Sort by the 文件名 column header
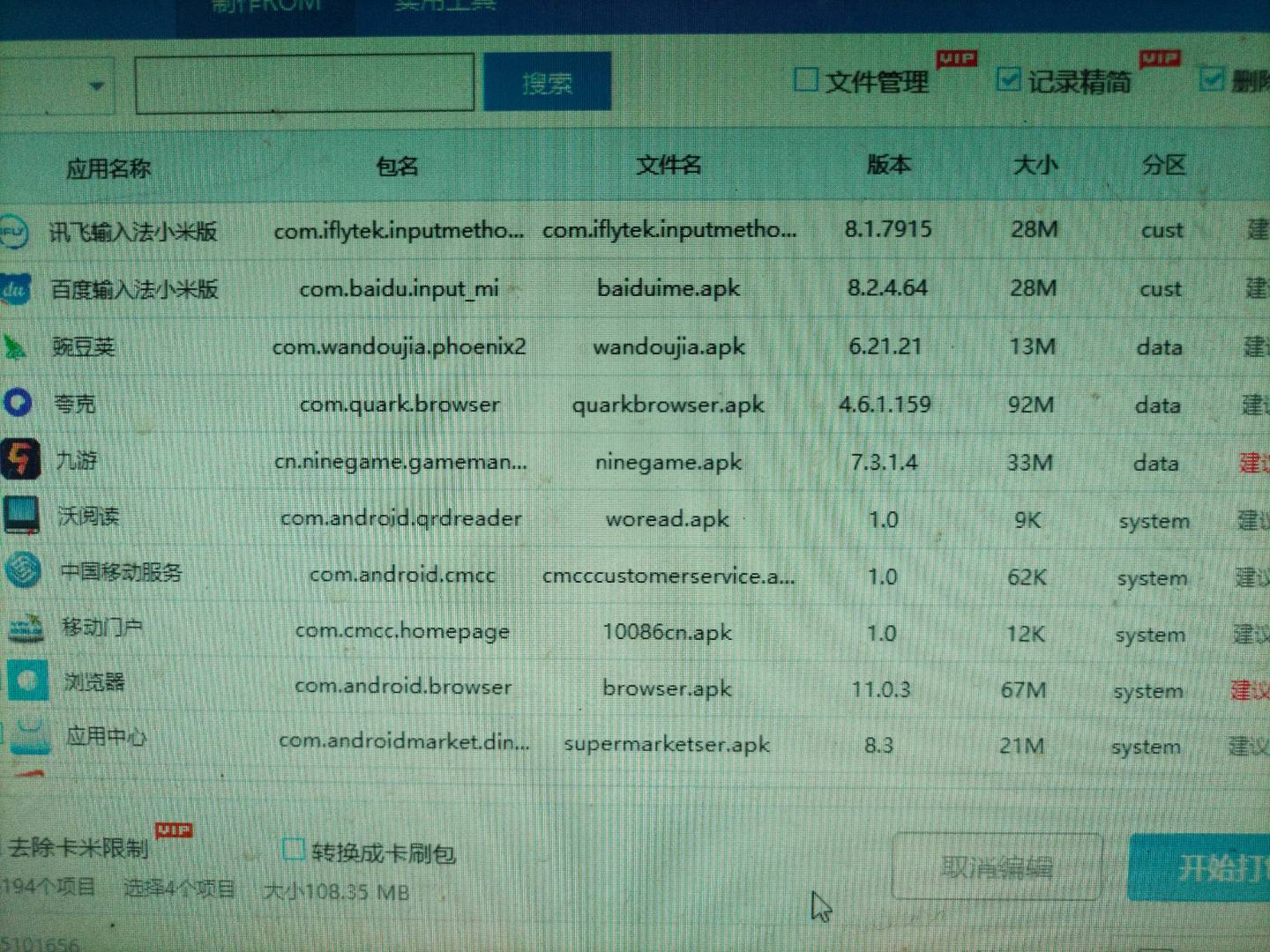 point(669,164)
